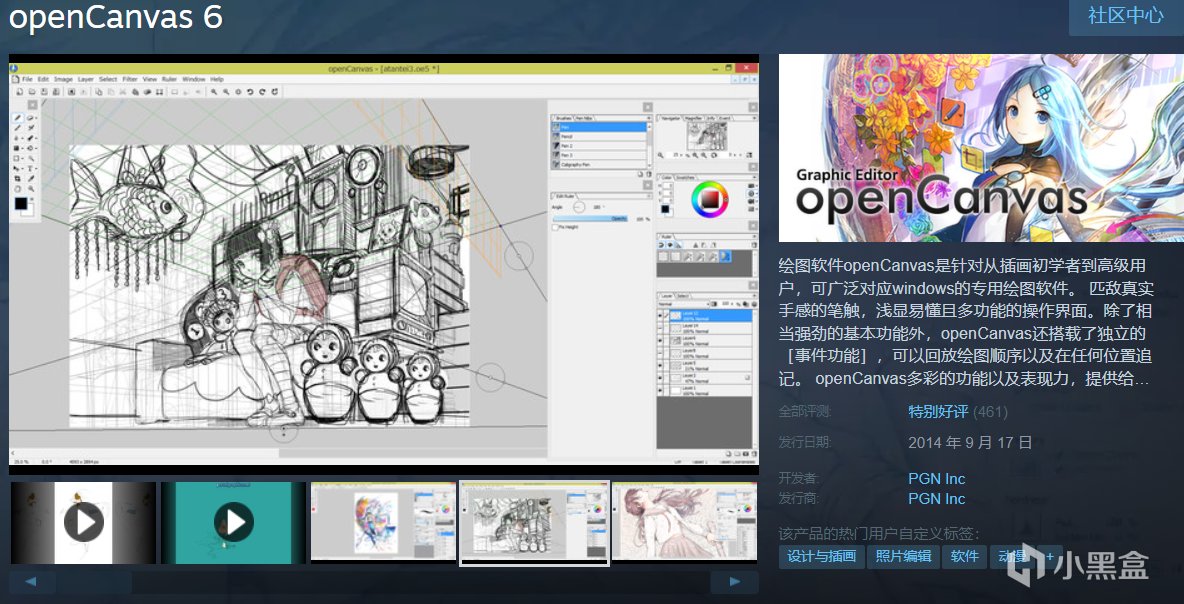Click the Zoom In icon in Navigator panel

click(x=695, y=156)
